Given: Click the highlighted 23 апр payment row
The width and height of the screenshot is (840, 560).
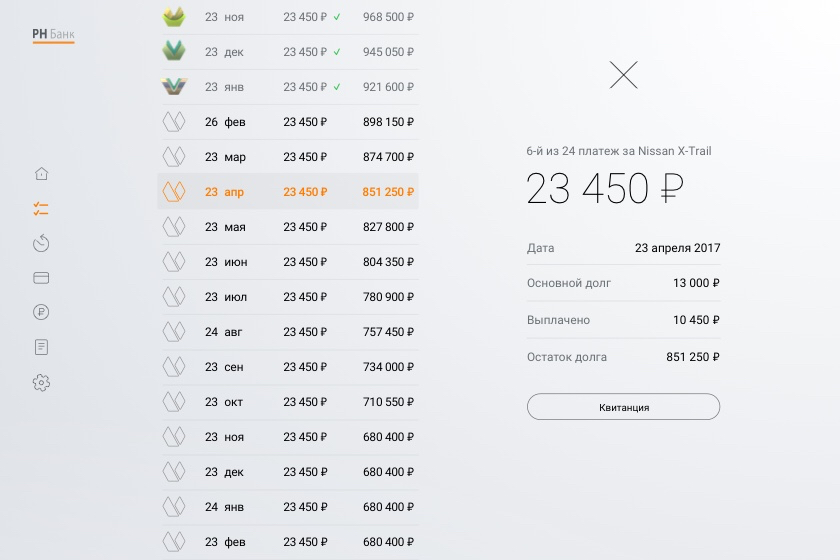Looking at the screenshot, I should (288, 192).
